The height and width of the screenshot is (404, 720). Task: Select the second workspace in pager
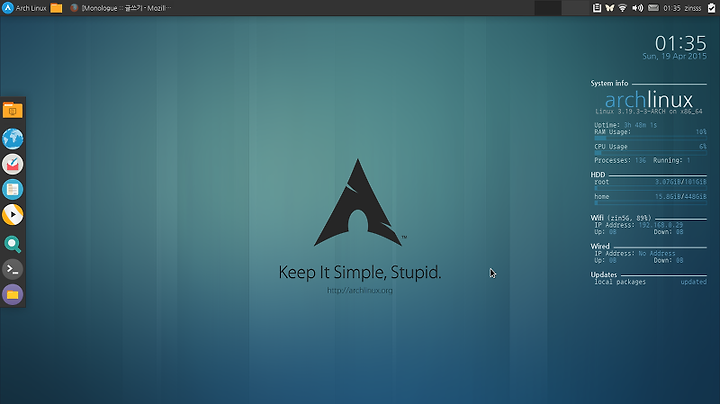pyautogui.click(x=575, y=8)
